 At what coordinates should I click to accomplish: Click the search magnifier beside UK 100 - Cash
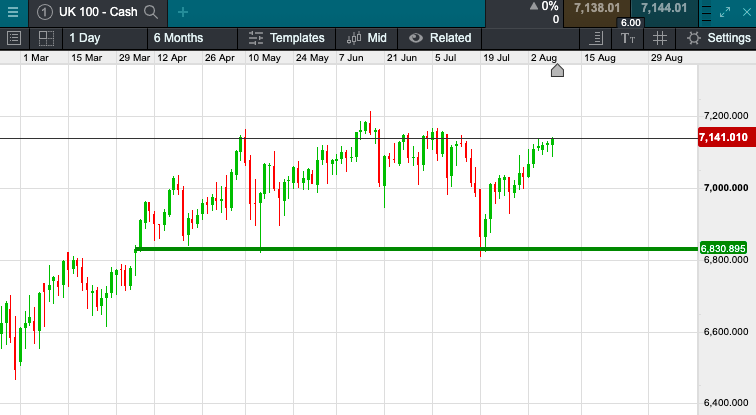click(151, 12)
